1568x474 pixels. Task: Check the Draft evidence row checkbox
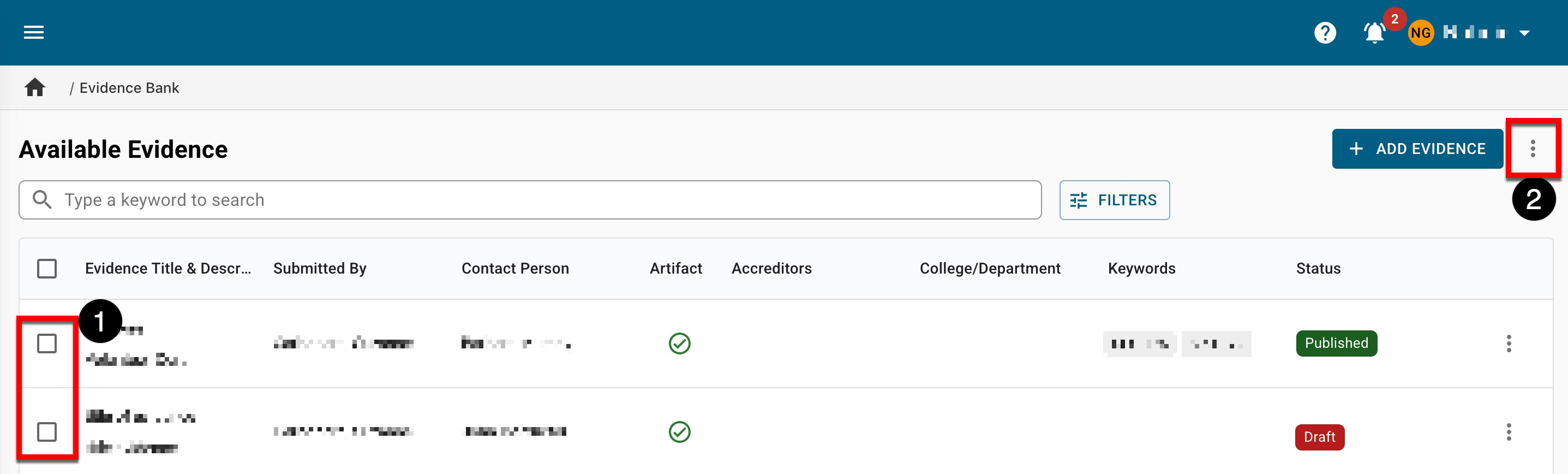click(x=47, y=432)
